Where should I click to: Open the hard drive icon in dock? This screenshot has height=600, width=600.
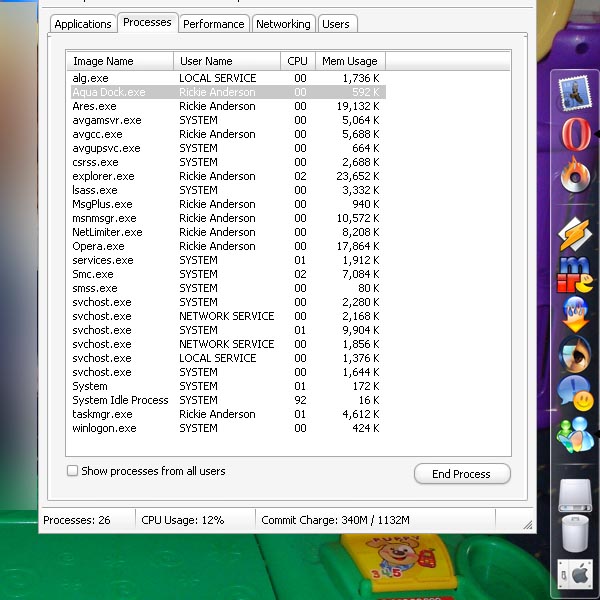576,496
